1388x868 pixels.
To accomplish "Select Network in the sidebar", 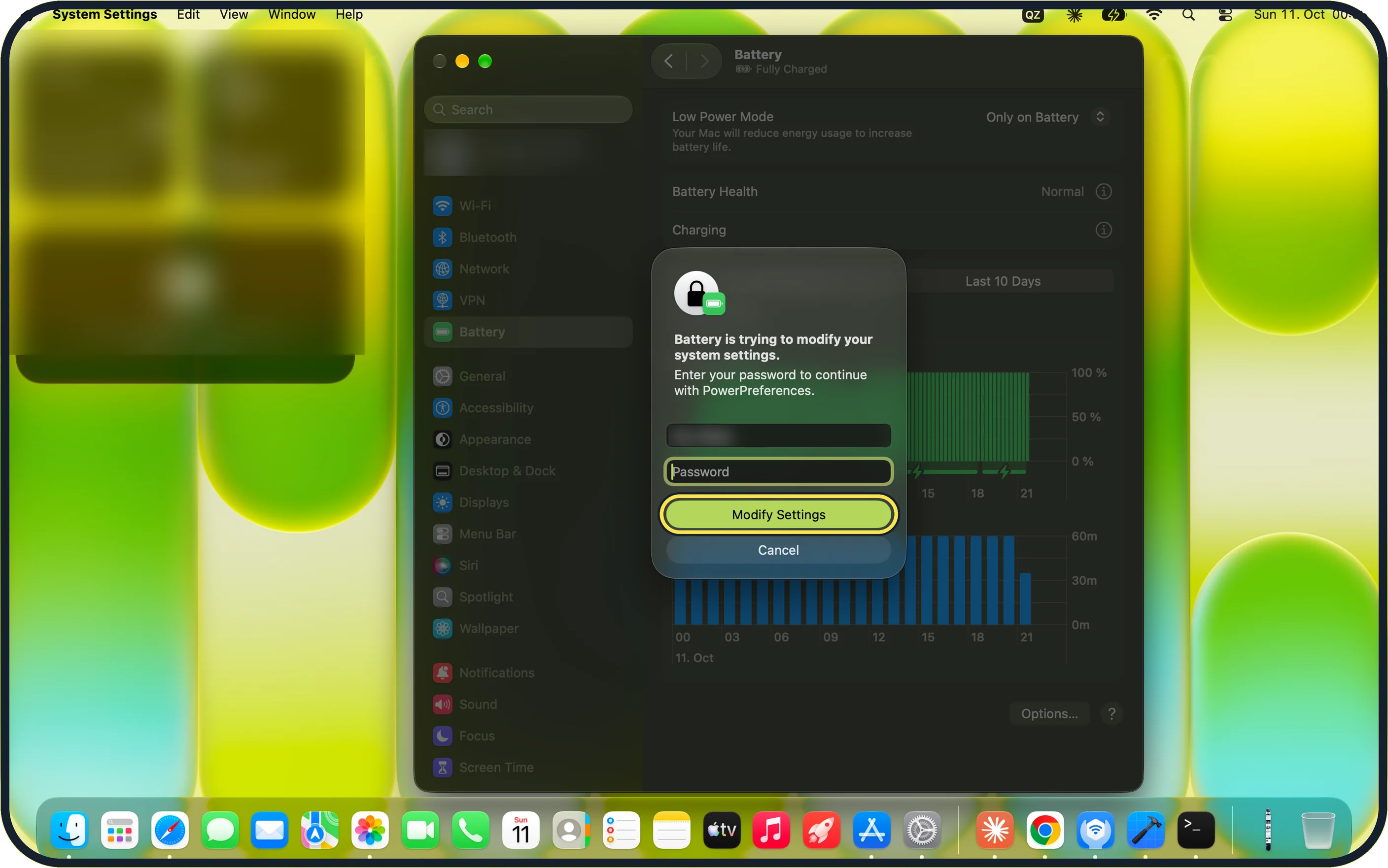I will tap(528, 268).
